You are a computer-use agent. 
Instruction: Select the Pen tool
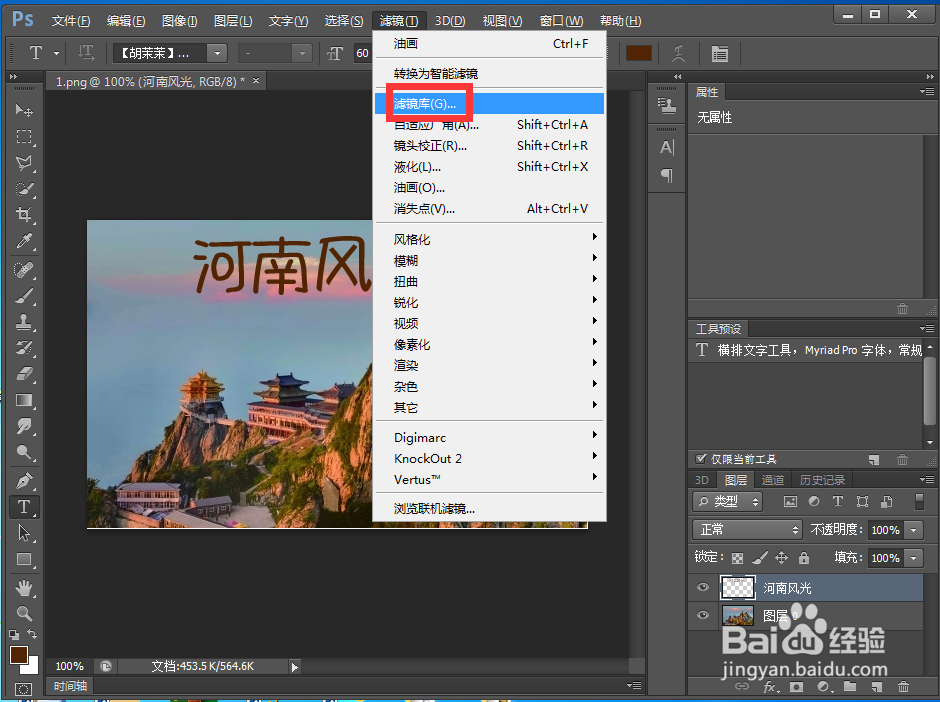(24, 481)
